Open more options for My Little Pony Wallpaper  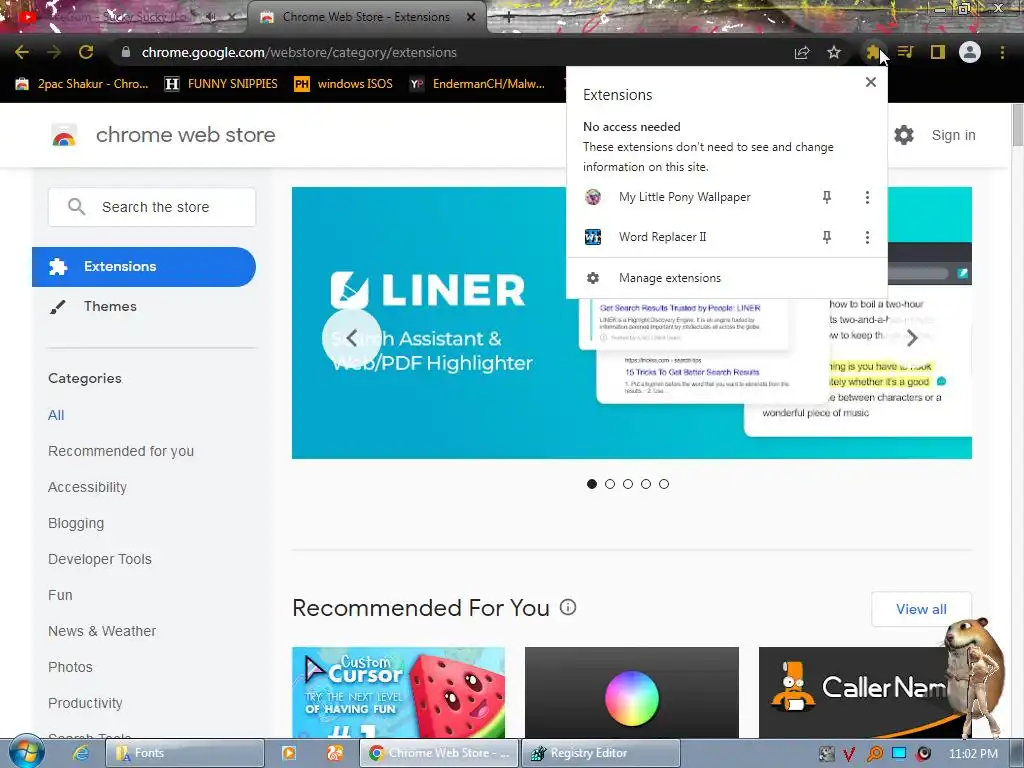click(x=867, y=197)
